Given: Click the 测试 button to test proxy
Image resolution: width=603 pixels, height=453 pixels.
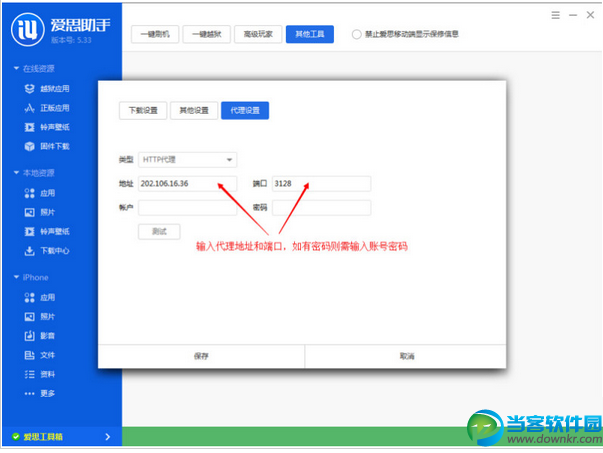Looking at the screenshot, I should 159,231.
